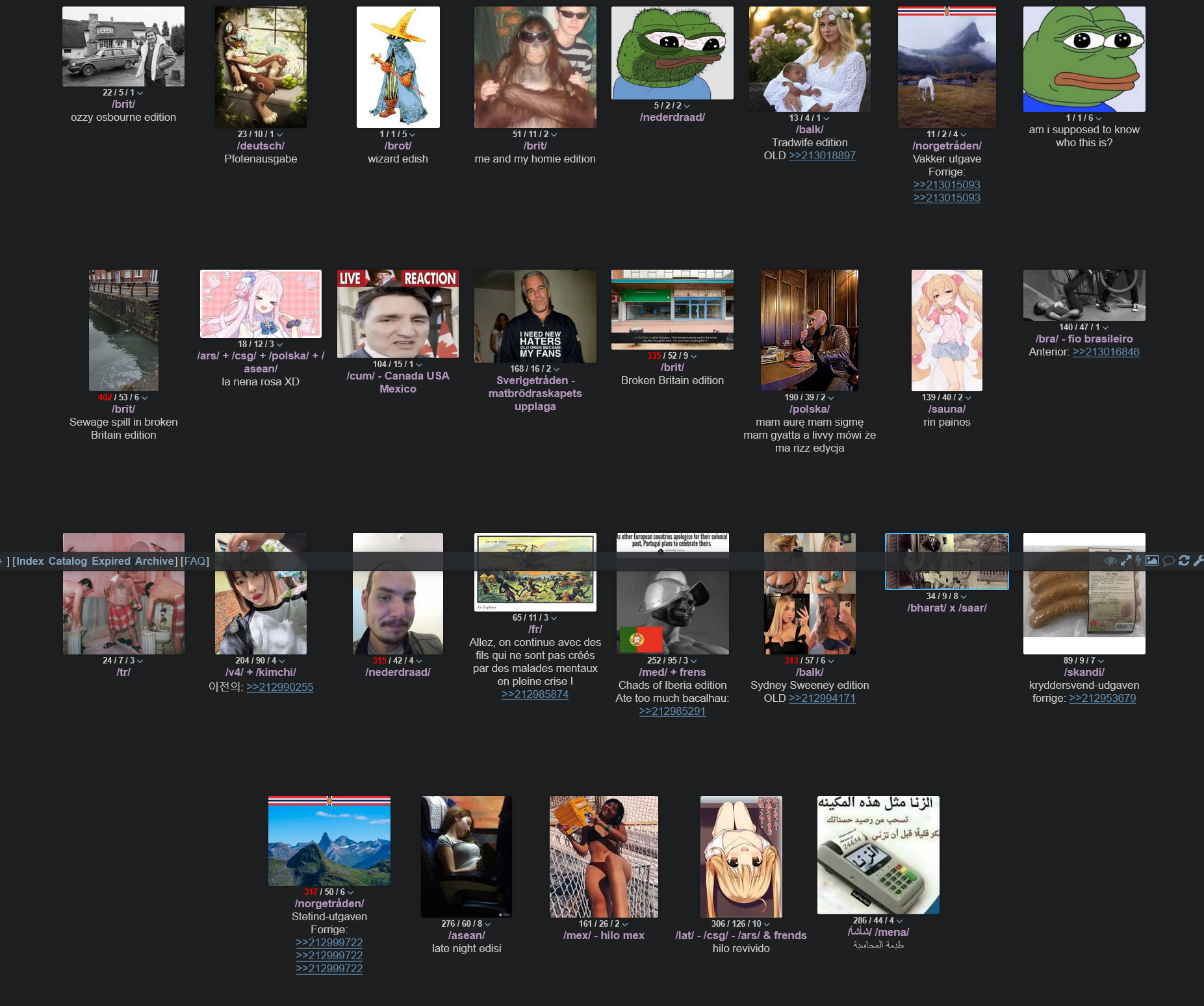This screenshot has width=1204, height=1006.
Task: Click 'Tradwife edition' text
Action: pos(810,142)
